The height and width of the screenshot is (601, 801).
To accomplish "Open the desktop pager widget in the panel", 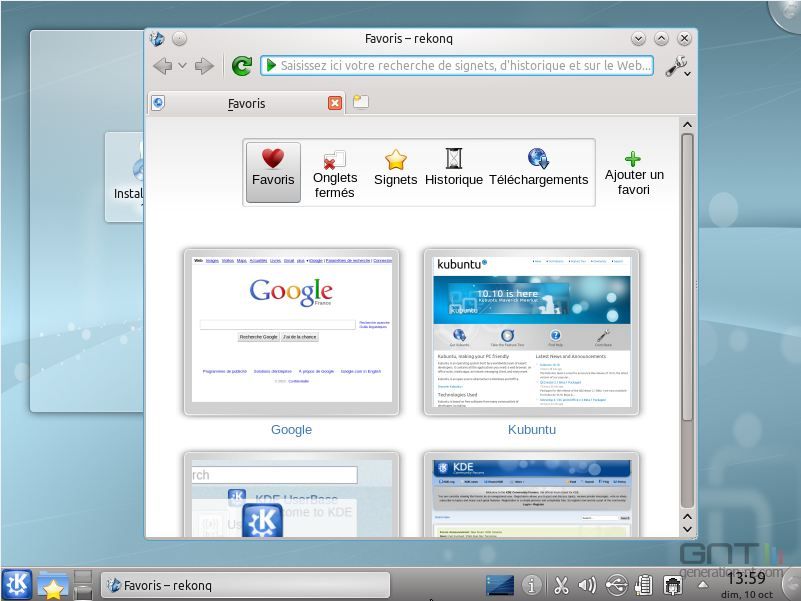I will [500, 586].
